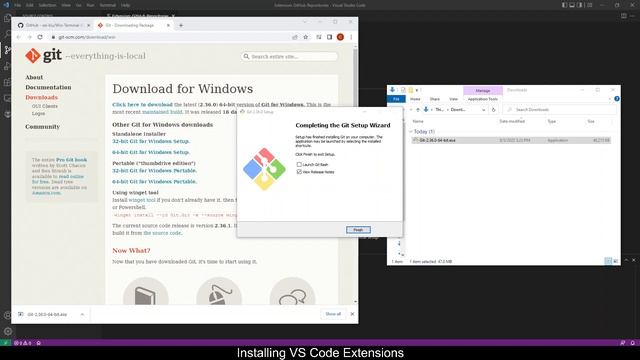Image resolution: width=640 pixels, height=360 pixels.
Task: Click the downloaded Git exe in downloads bar
Action: click(x=47, y=314)
